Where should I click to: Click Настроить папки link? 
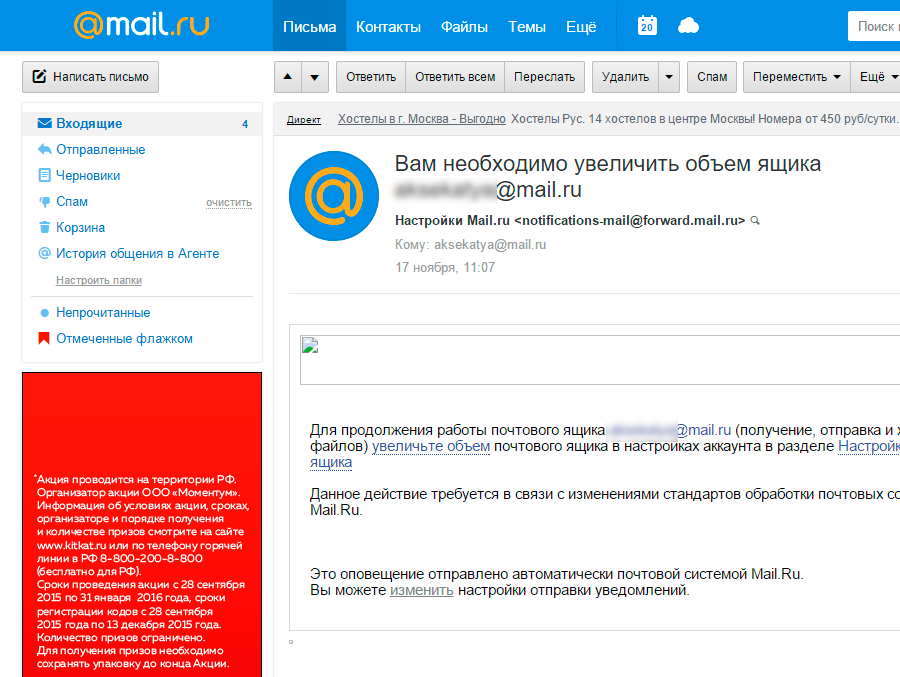(x=99, y=280)
